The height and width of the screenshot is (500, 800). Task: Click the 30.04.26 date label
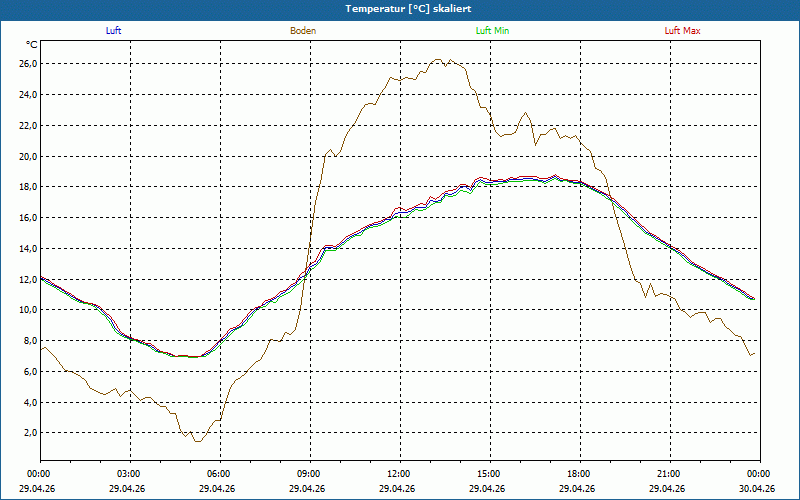pos(757,488)
